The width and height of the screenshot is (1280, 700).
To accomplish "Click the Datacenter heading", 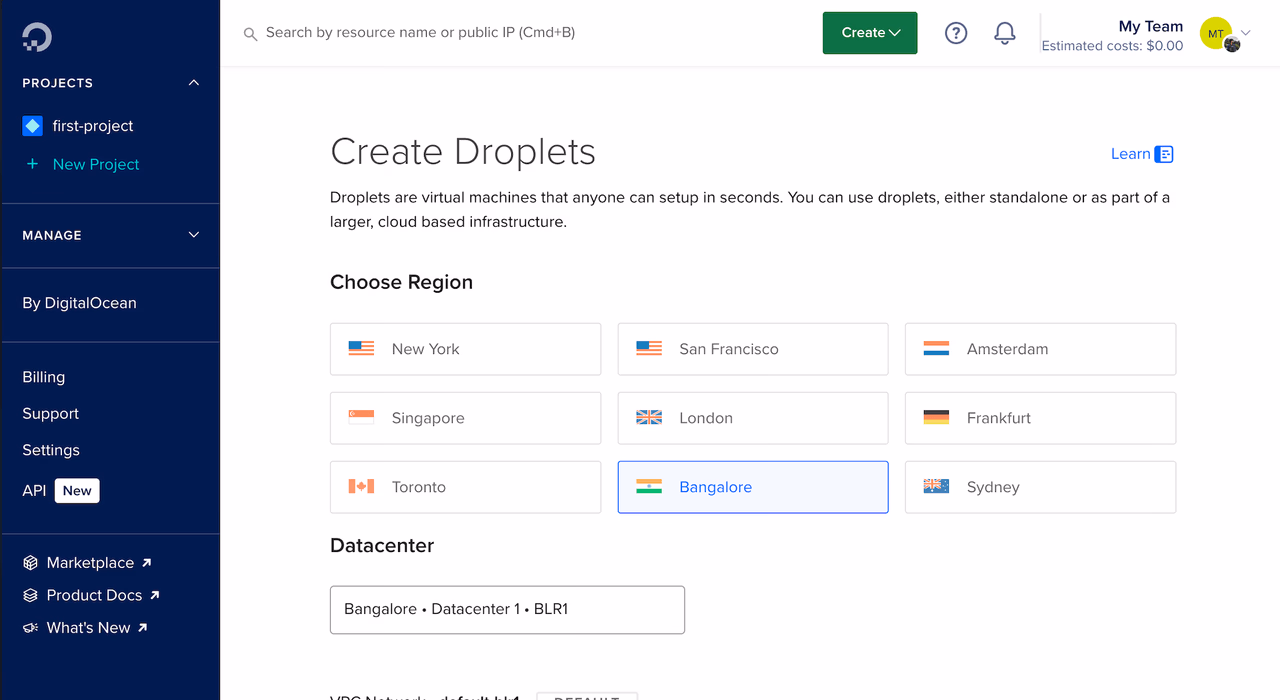I will 382,546.
